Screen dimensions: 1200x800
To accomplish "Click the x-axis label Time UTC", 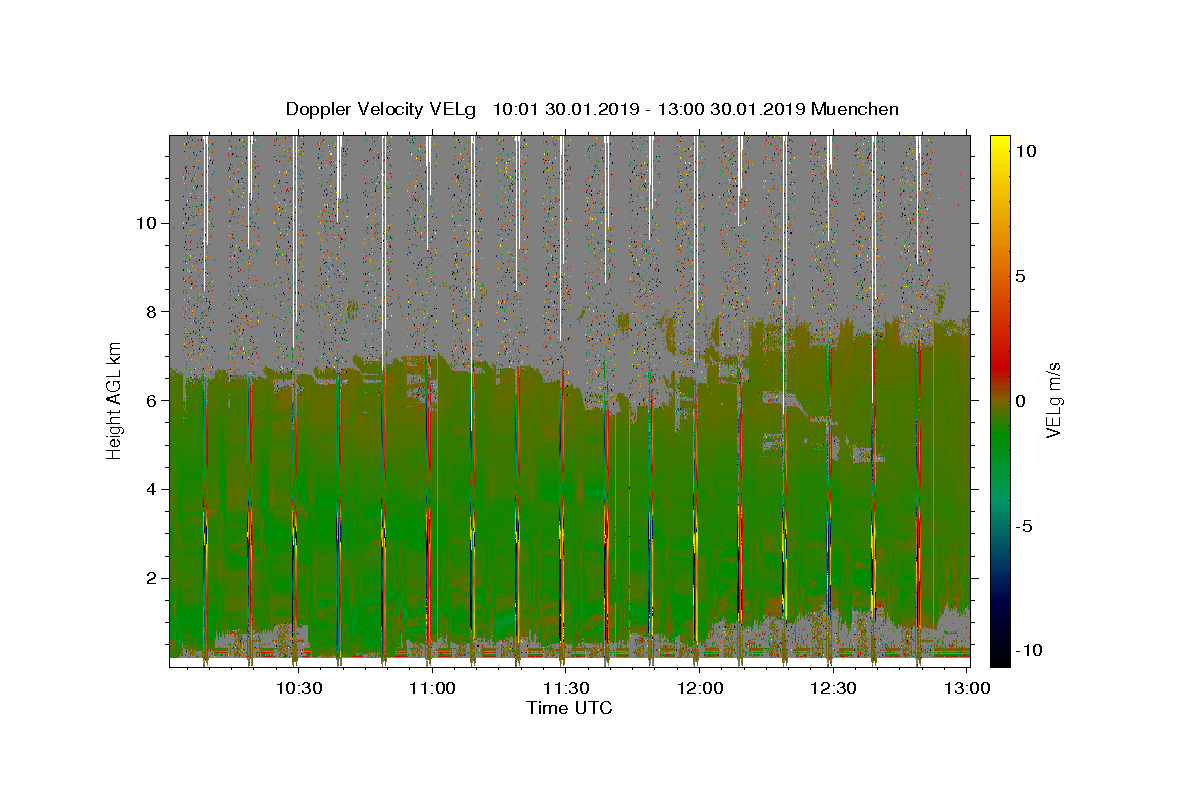I will coord(569,708).
